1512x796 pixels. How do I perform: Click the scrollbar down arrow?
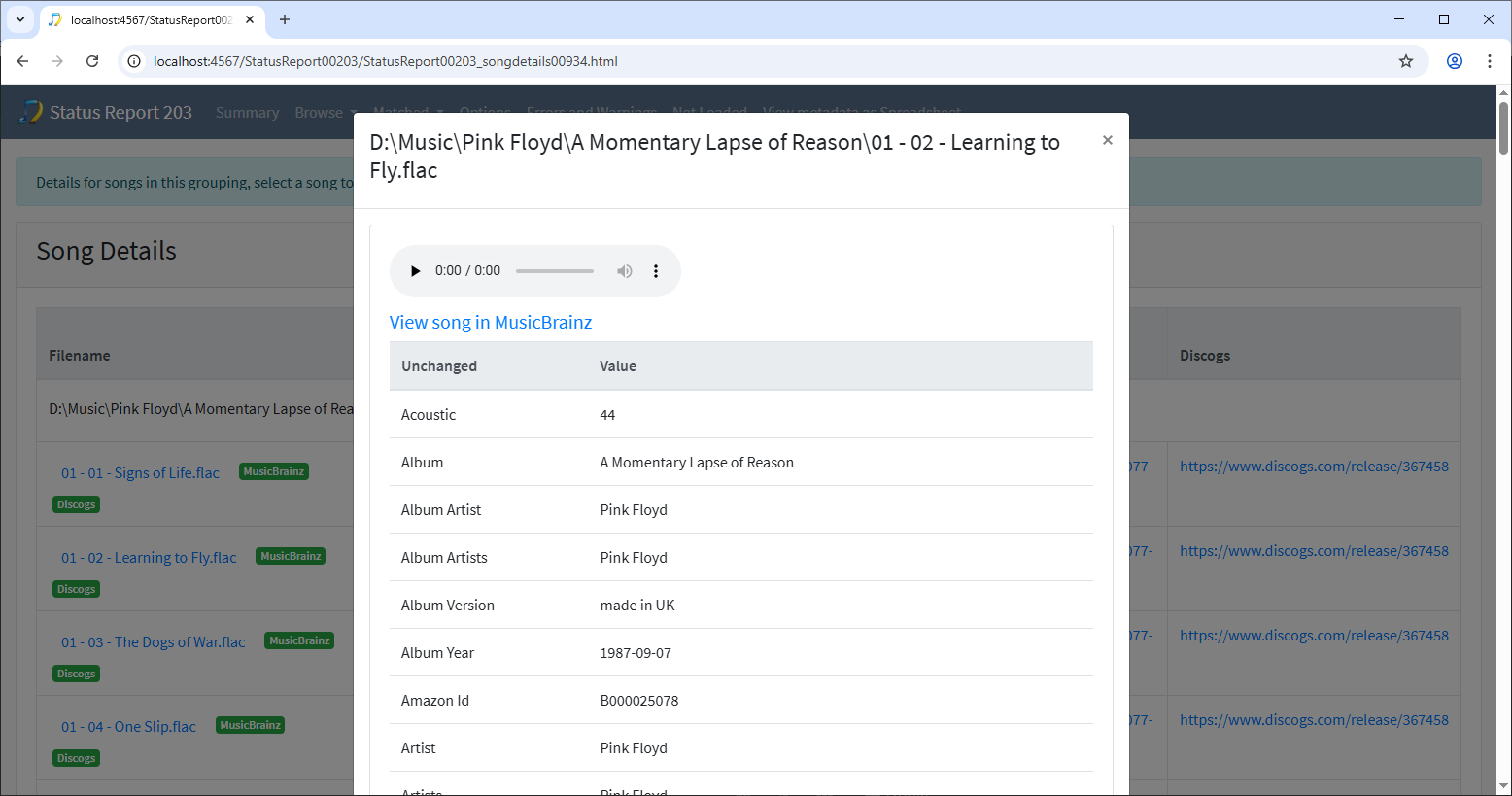point(1503,786)
